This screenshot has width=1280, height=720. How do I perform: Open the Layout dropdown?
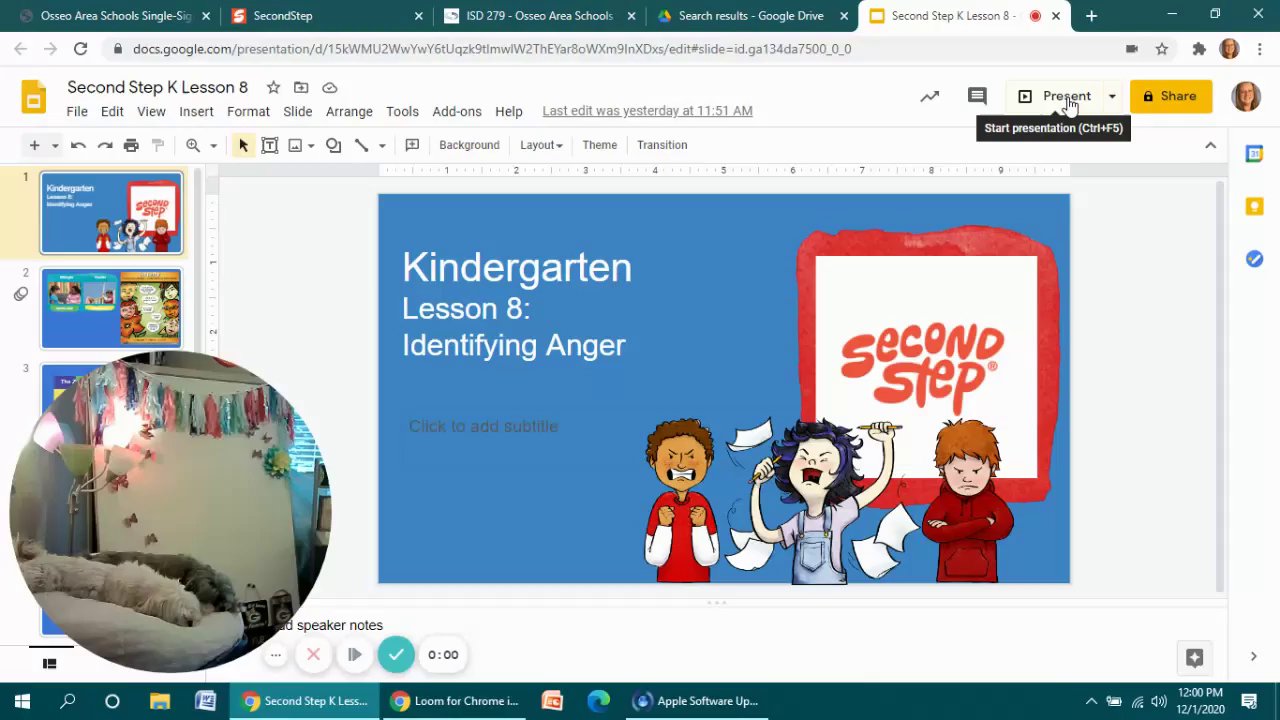click(x=541, y=145)
